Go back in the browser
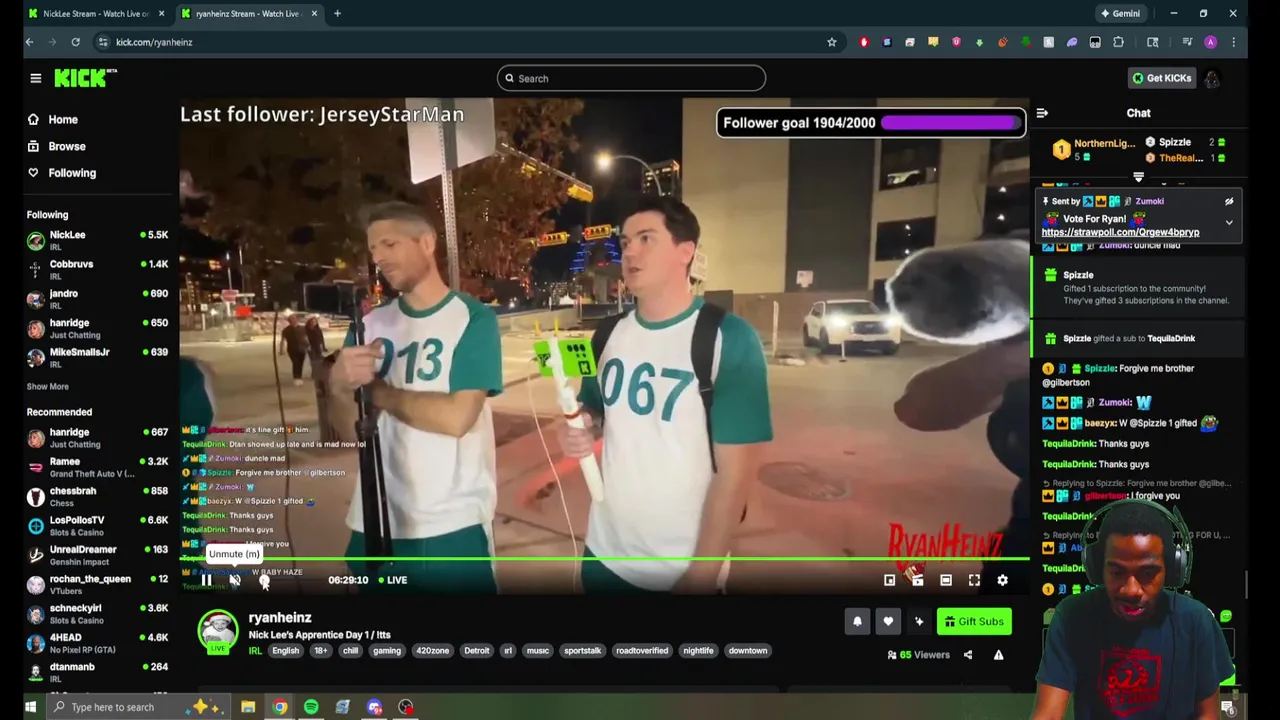Viewport: 1280px width, 720px height. [x=29, y=42]
